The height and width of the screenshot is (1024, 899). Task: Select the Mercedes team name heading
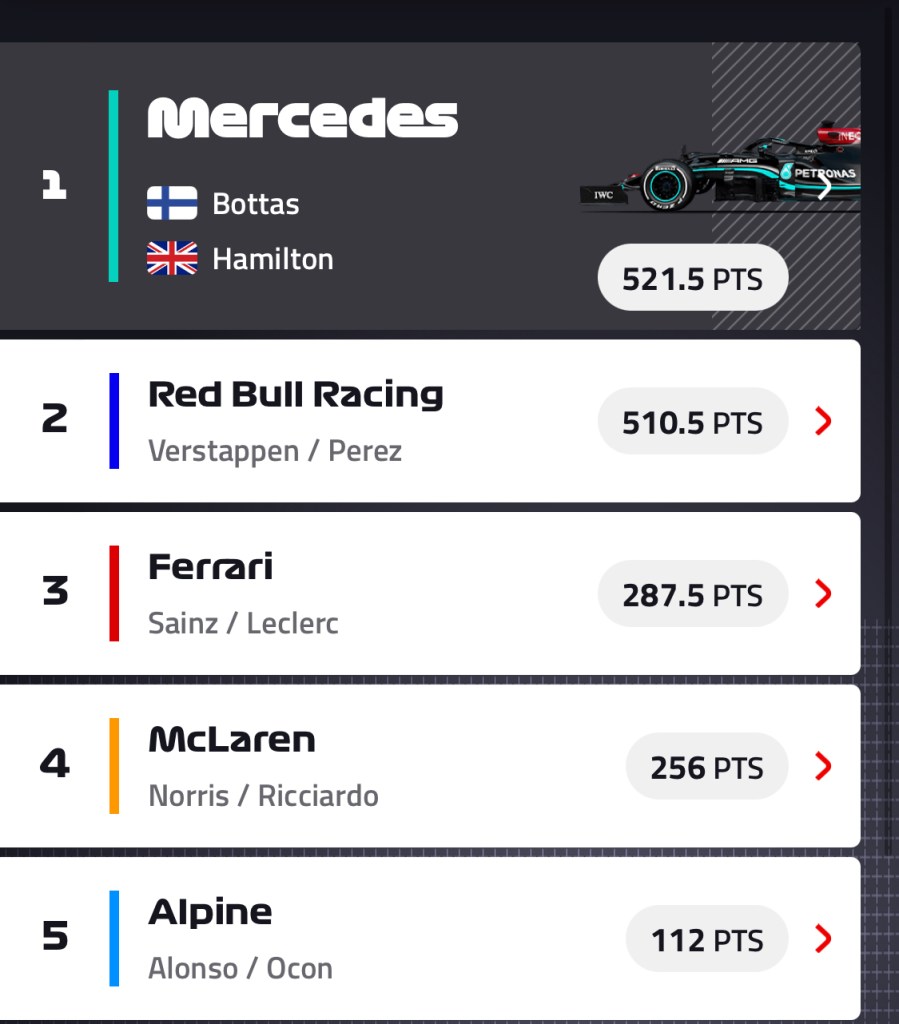pos(303,120)
